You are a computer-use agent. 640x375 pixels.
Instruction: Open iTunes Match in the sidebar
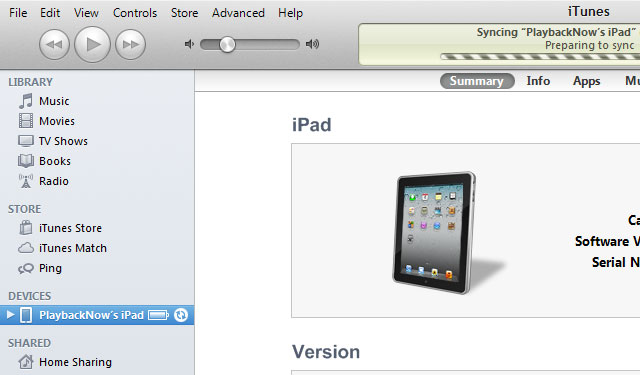(73, 248)
